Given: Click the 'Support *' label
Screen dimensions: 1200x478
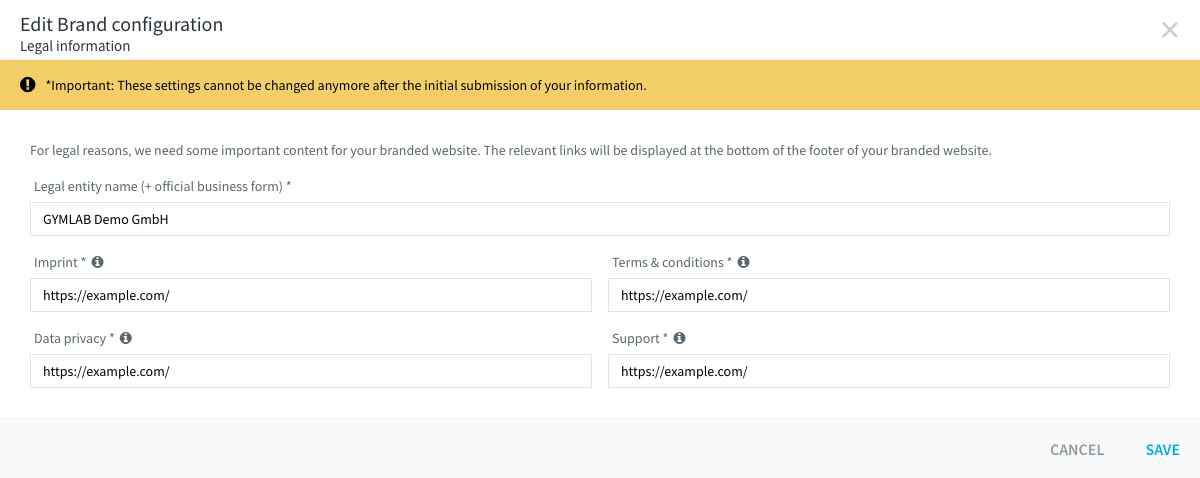Looking at the screenshot, I should (x=640, y=338).
